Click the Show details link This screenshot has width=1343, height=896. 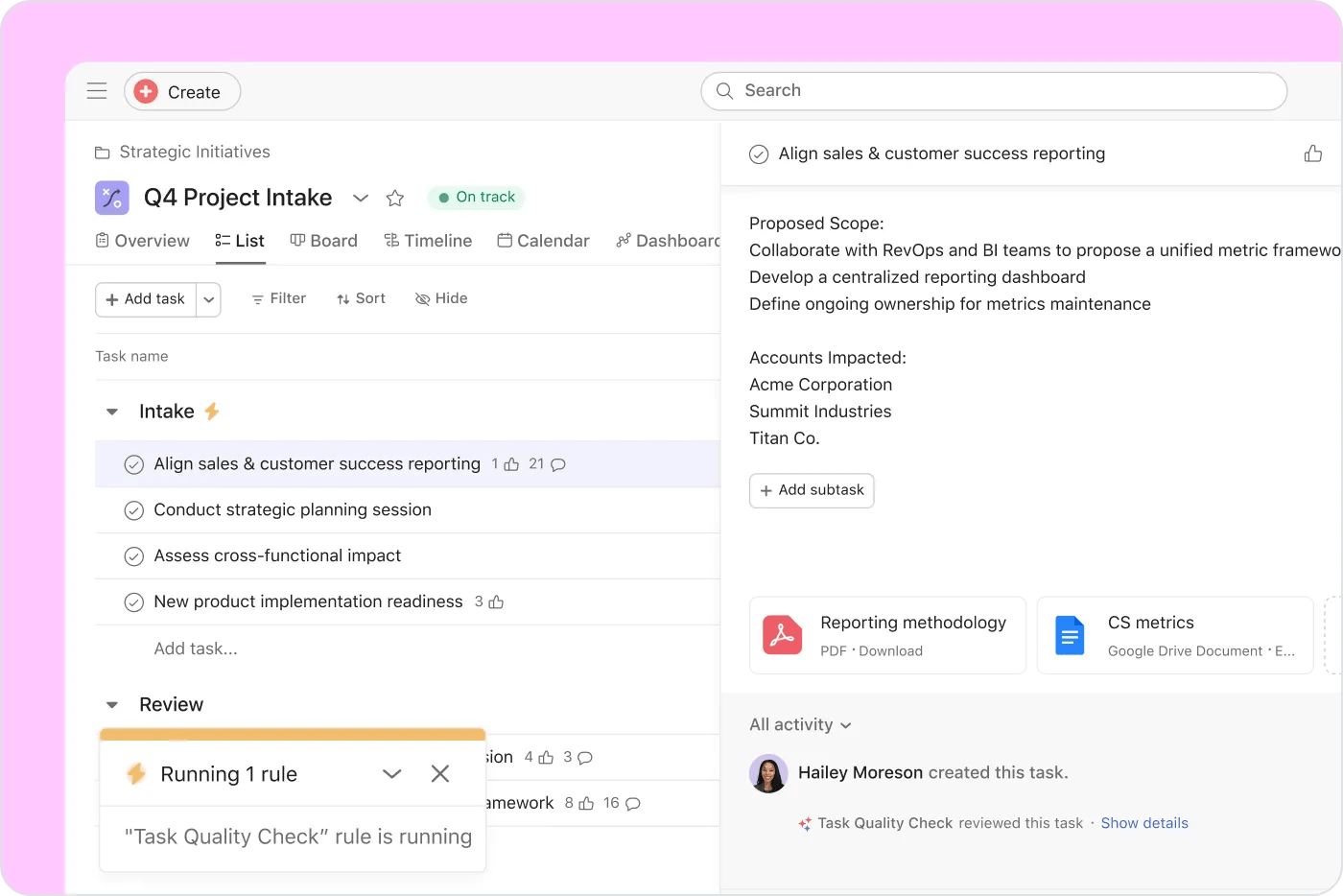[x=1144, y=823]
